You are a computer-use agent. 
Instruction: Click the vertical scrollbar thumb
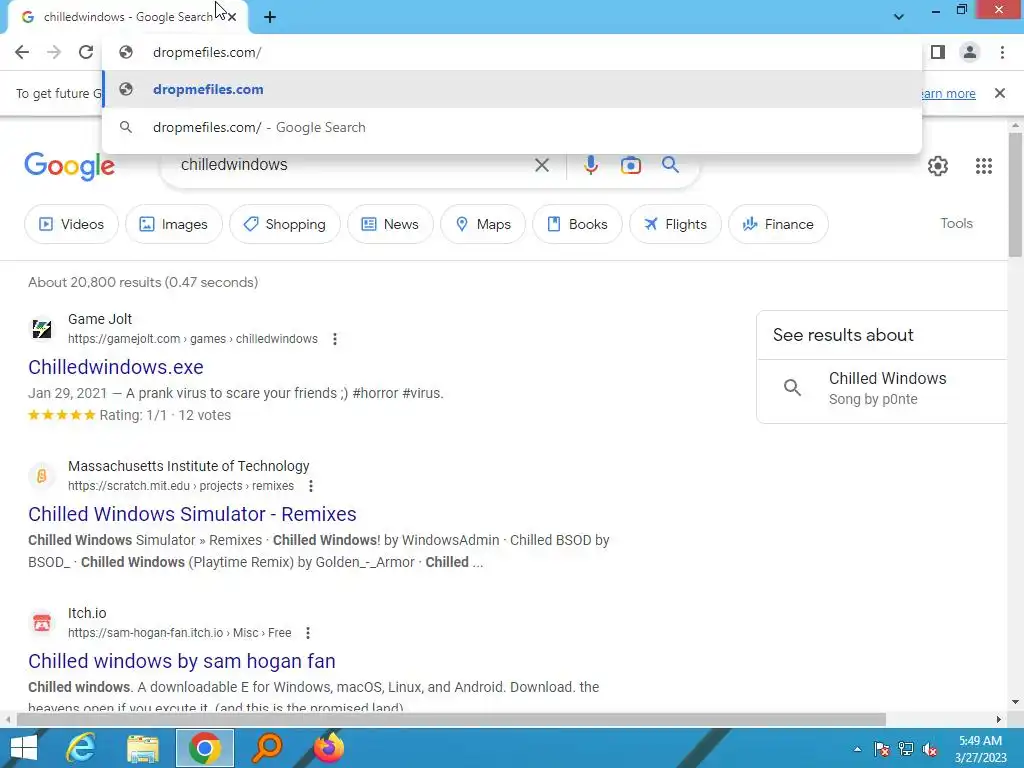[1015, 194]
